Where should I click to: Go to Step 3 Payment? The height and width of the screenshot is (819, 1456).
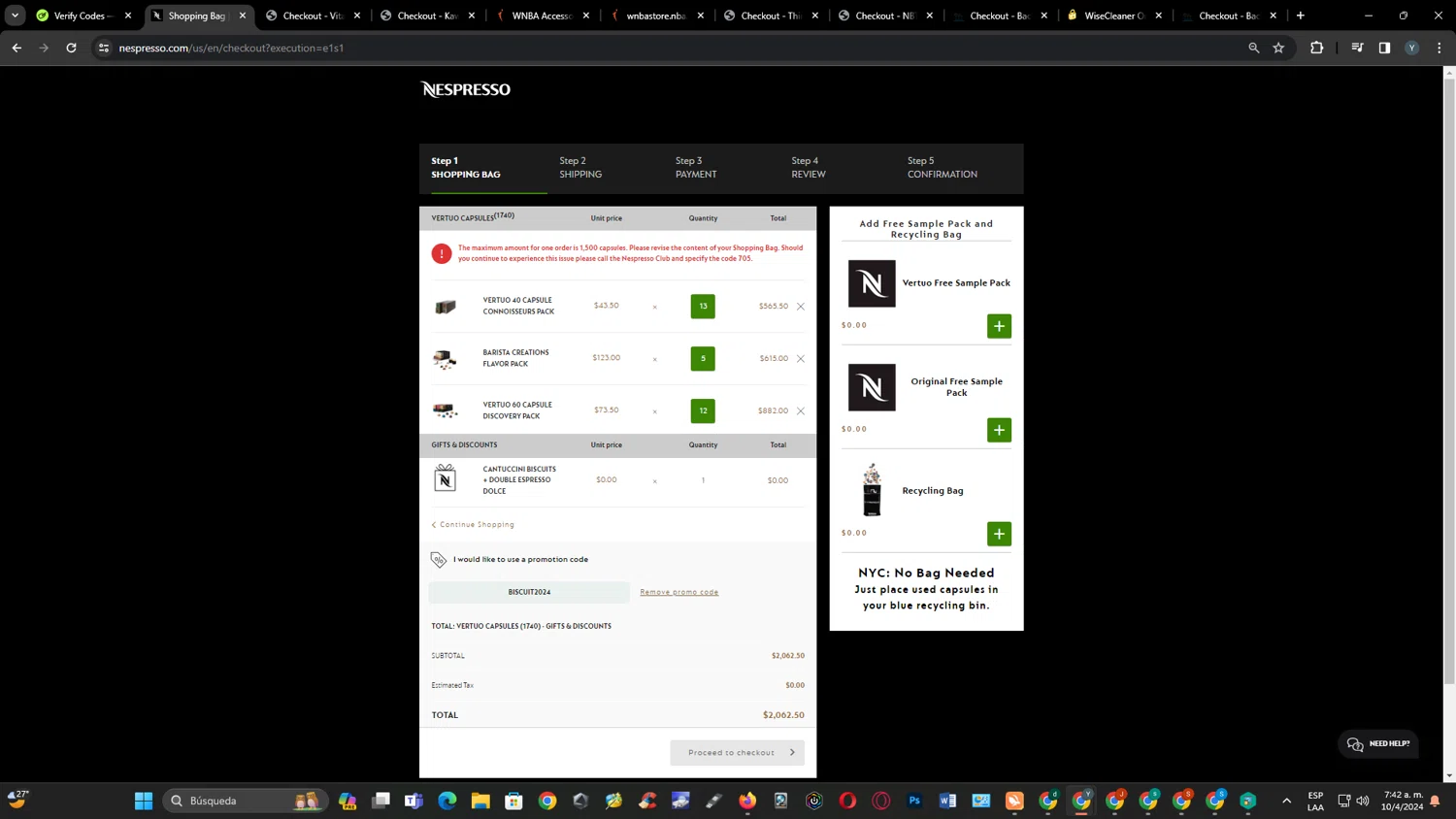tap(696, 168)
